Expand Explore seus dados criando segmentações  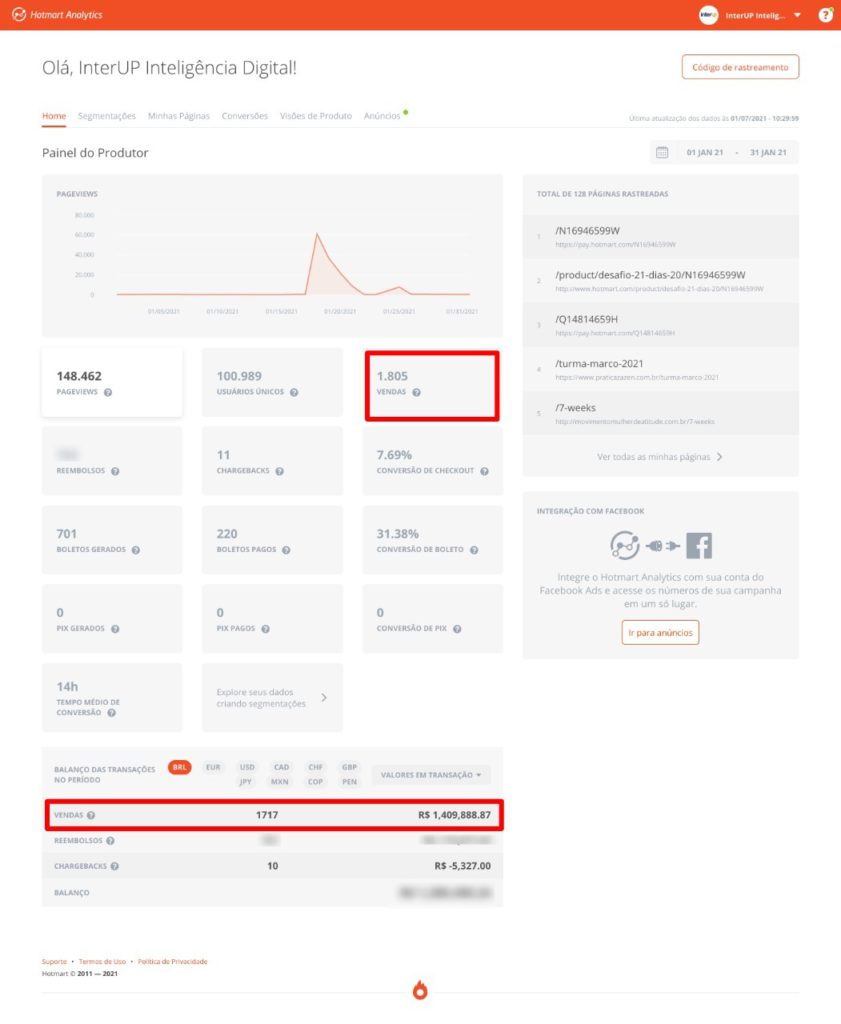click(272, 698)
